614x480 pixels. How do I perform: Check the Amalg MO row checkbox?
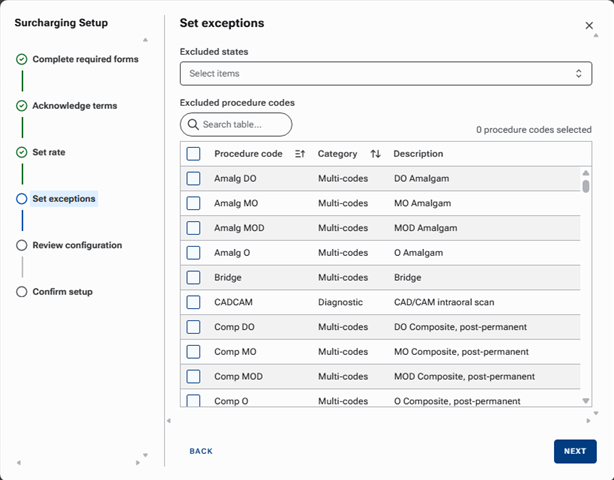[x=193, y=203]
